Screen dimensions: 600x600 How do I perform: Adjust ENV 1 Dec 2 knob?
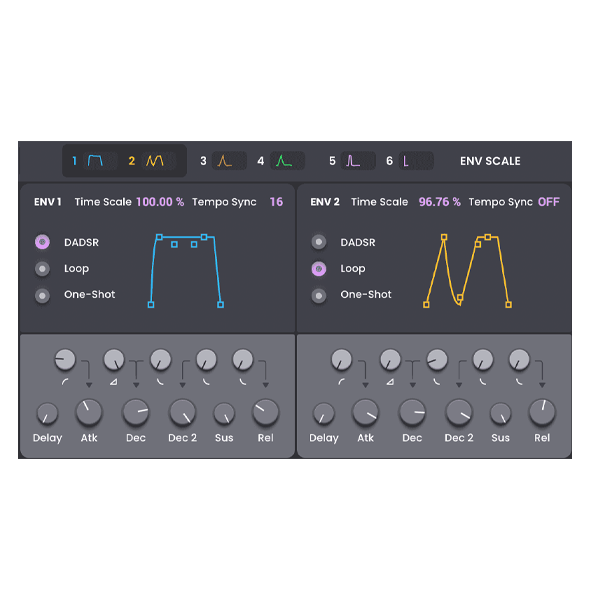click(183, 412)
